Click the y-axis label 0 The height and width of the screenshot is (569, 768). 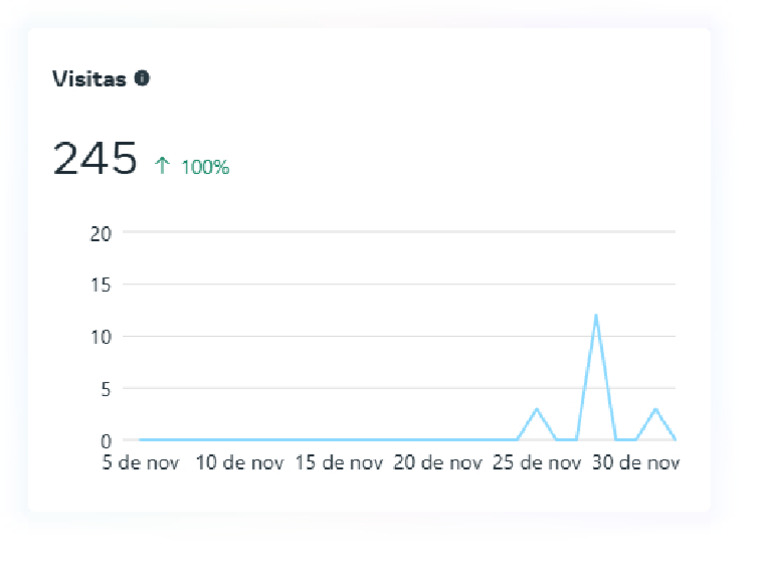pyautogui.click(x=106, y=442)
